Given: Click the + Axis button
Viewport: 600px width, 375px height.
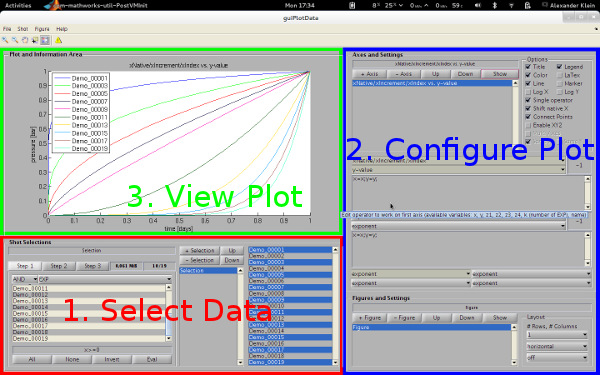Looking at the screenshot, I should coord(370,74).
